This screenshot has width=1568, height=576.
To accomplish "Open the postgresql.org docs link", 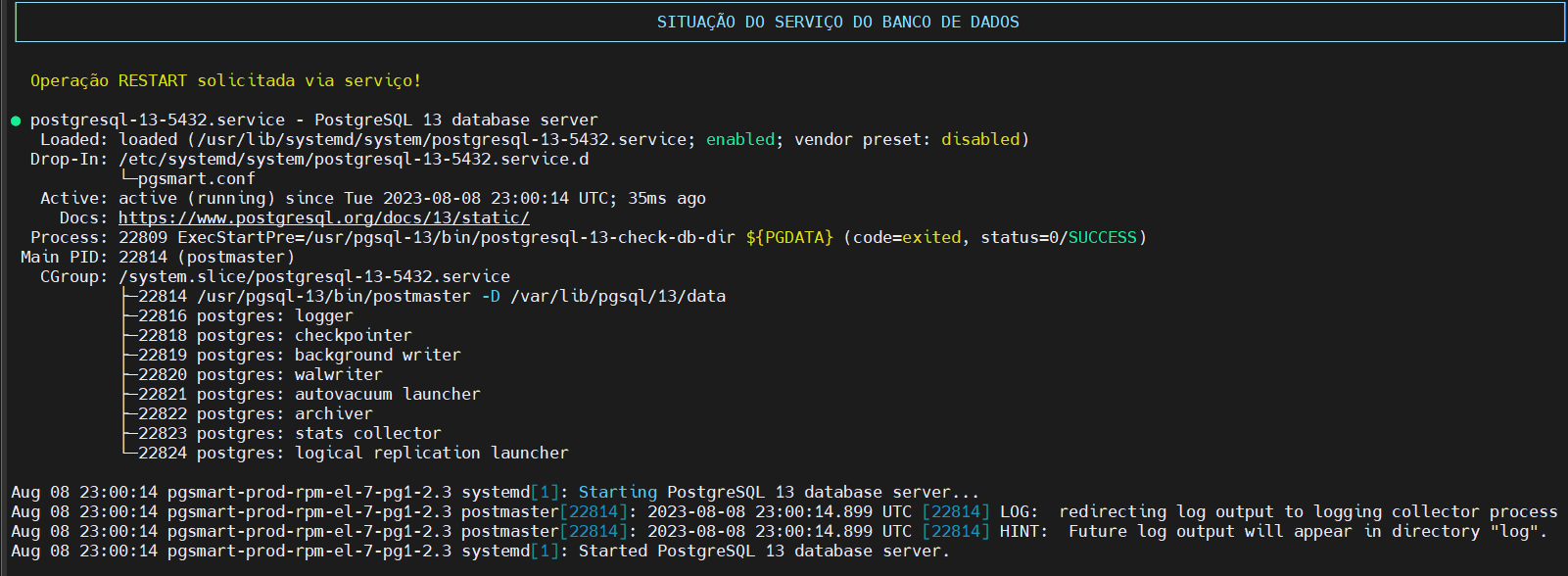I will 324,217.
